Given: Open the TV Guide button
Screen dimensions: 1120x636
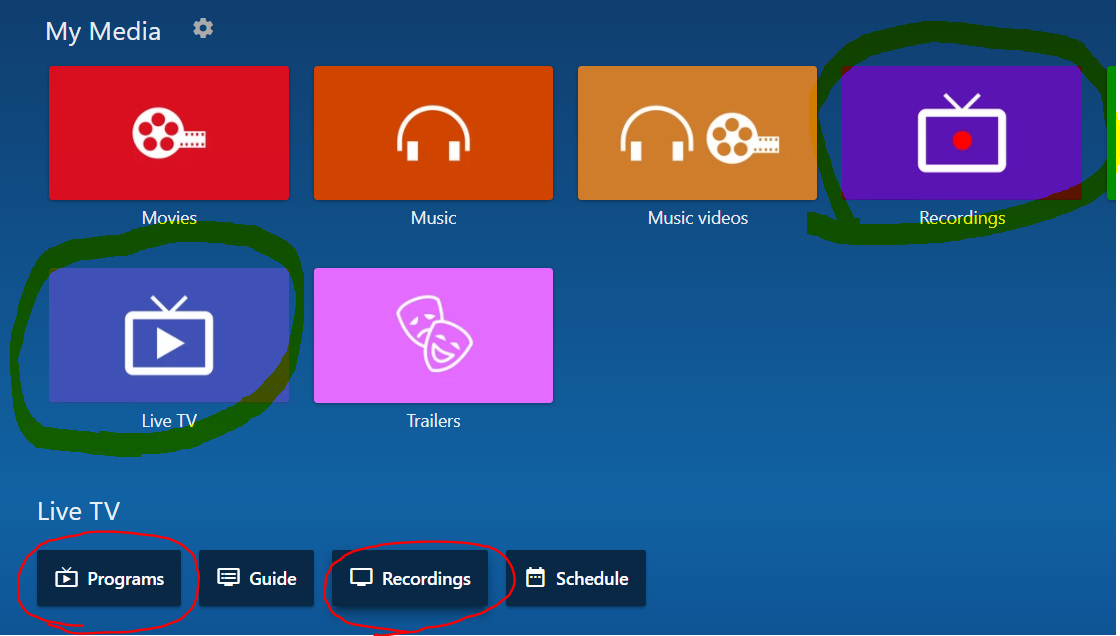Looking at the screenshot, I should 256,578.
